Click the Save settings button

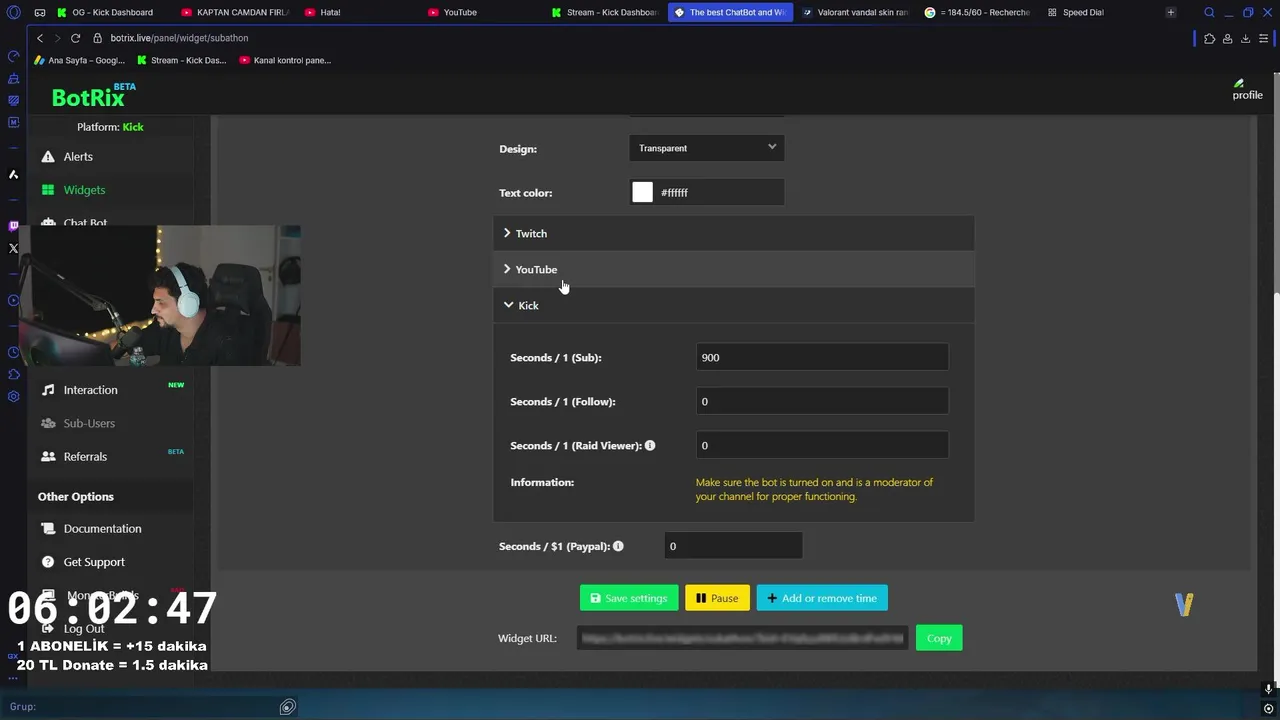pos(629,598)
